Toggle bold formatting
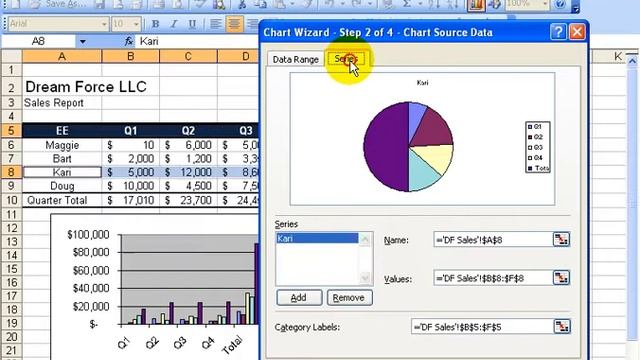This screenshot has width=640, height=360. [x=155, y=24]
